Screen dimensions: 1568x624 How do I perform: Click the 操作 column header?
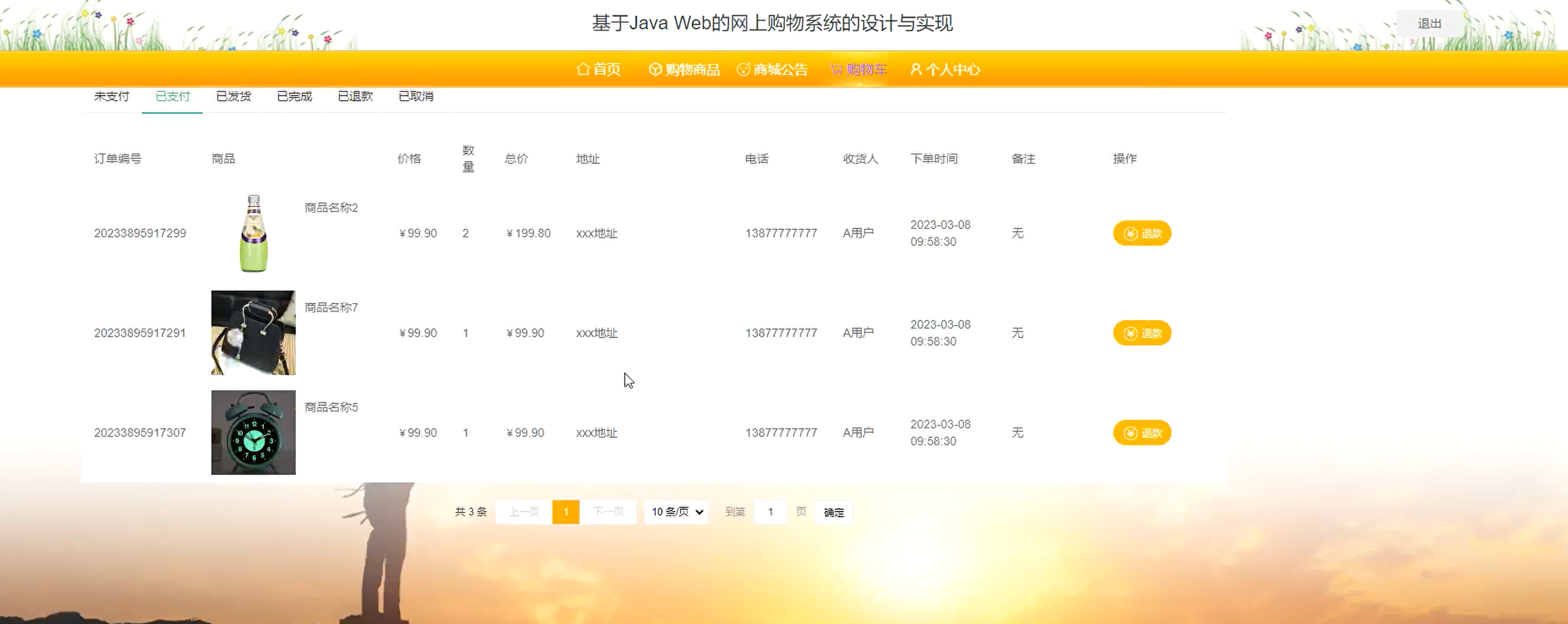tap(1124, 158)
